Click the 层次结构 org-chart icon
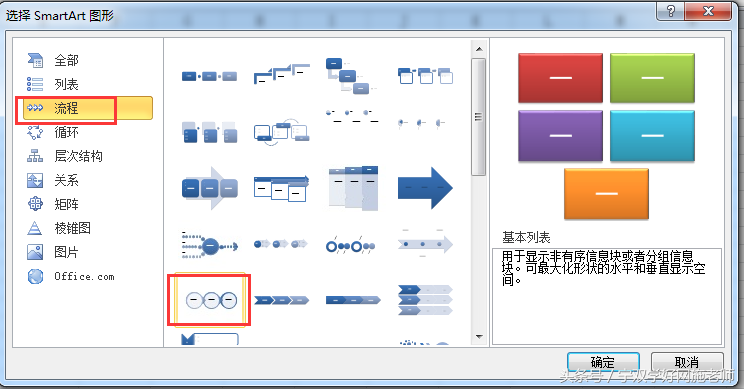 (35, 156)
